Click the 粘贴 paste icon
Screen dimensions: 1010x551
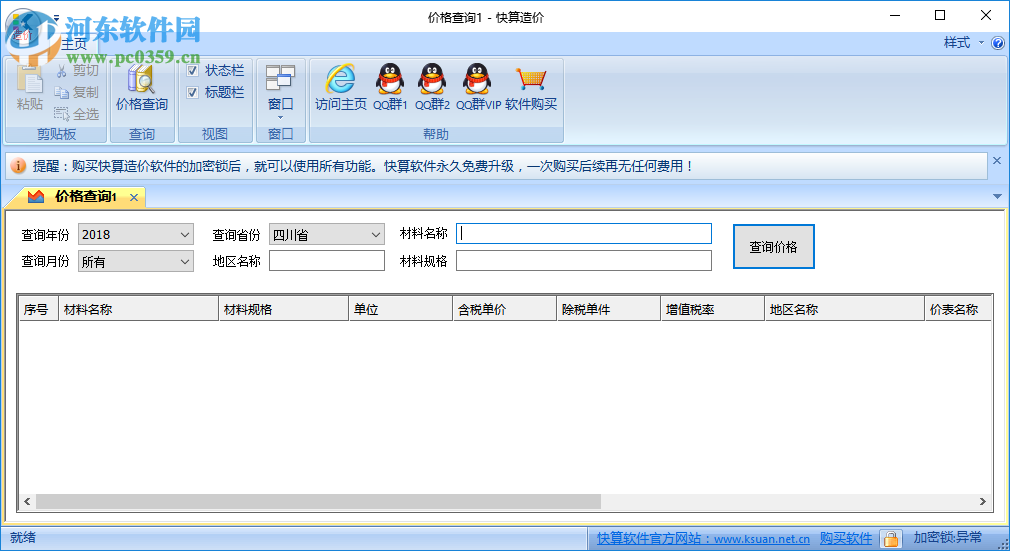(29, 80)
